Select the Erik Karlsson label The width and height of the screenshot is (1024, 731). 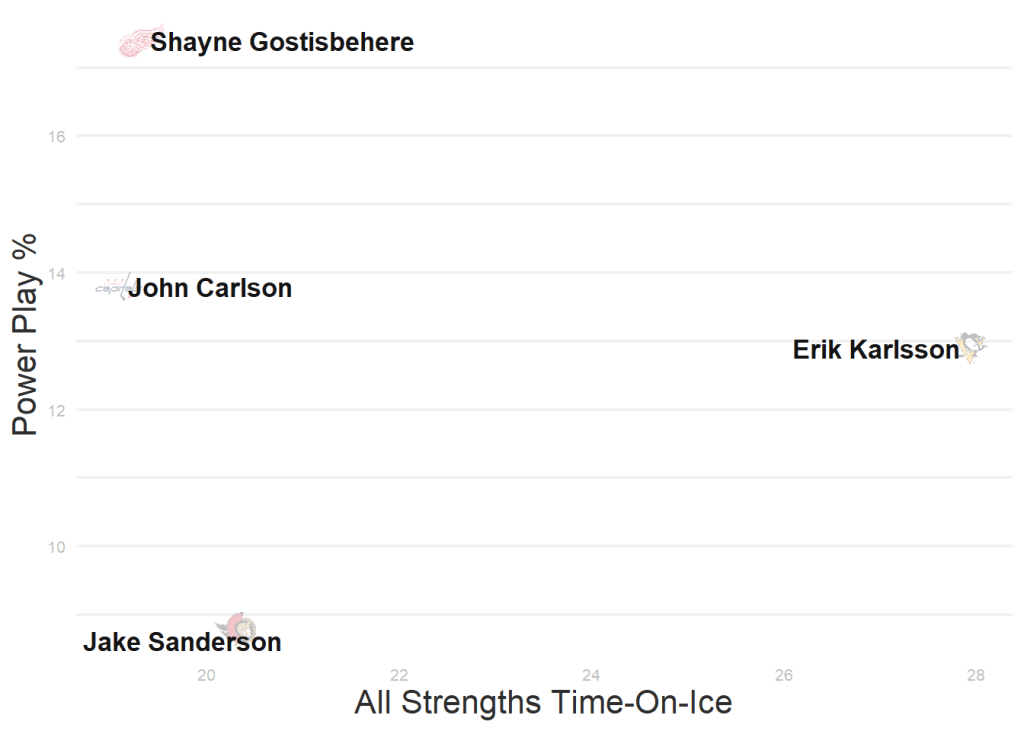pyautogui.click(x=875, y=350)
